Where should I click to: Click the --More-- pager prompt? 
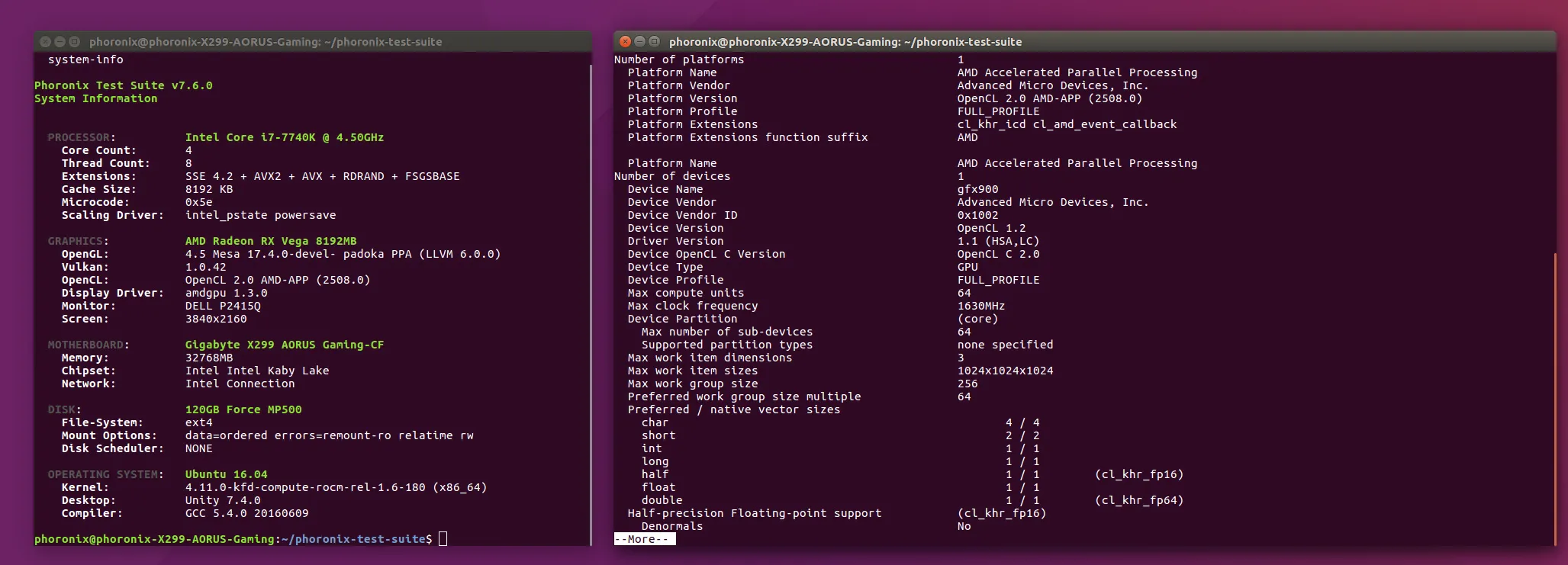(x=644, y=539)
